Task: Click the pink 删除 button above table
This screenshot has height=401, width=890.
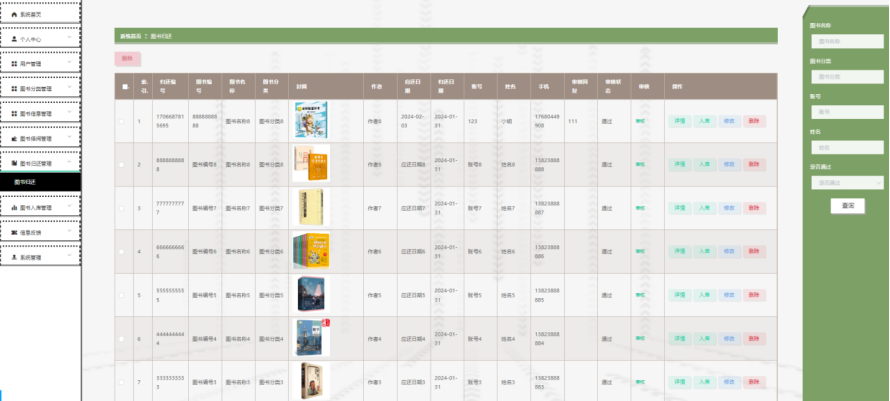Action: tap(127, 59)
